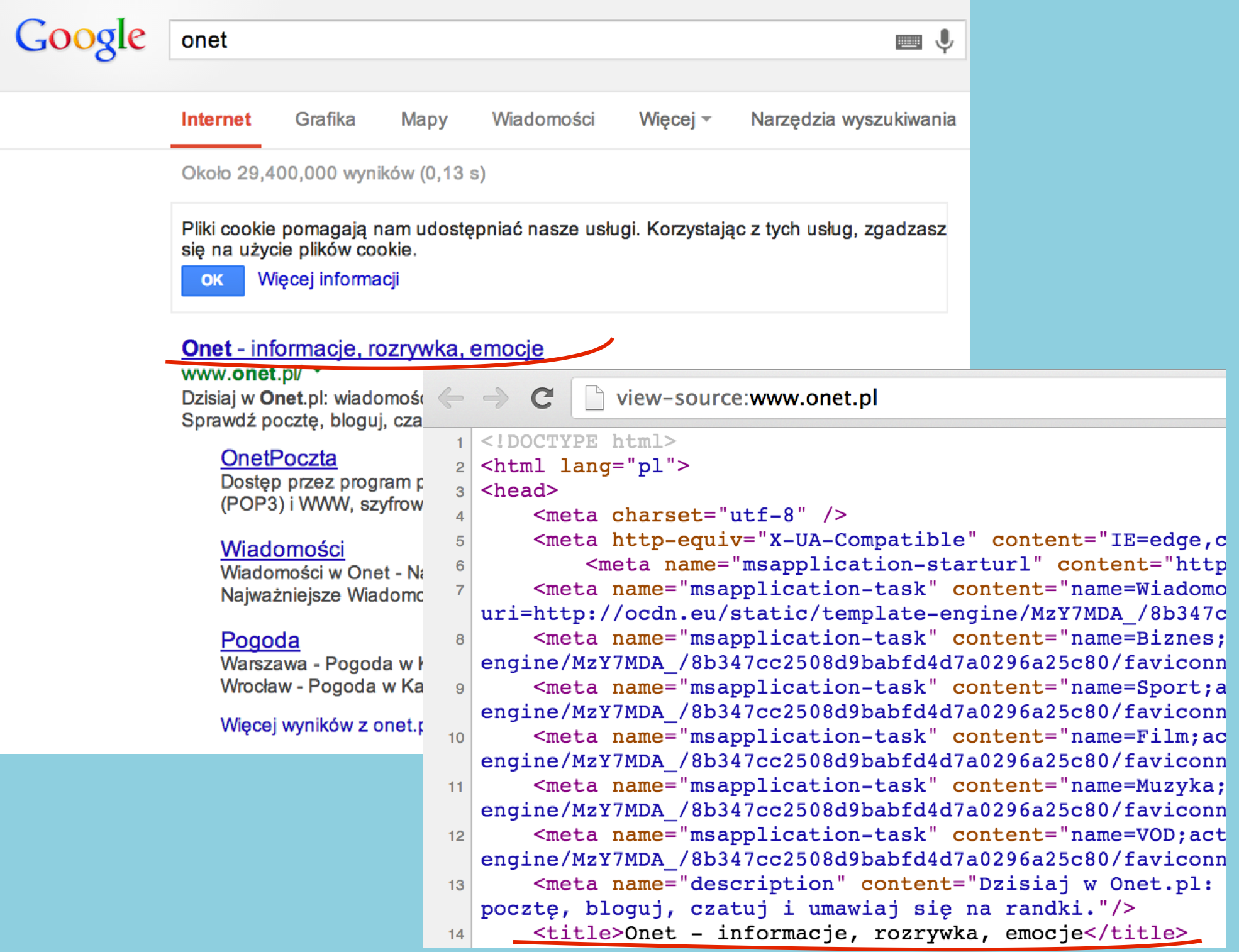Viewport: 1239px width, 952px height.
Task: Click the X-UA-Compatible meta line
Action: tap(880, 540)
